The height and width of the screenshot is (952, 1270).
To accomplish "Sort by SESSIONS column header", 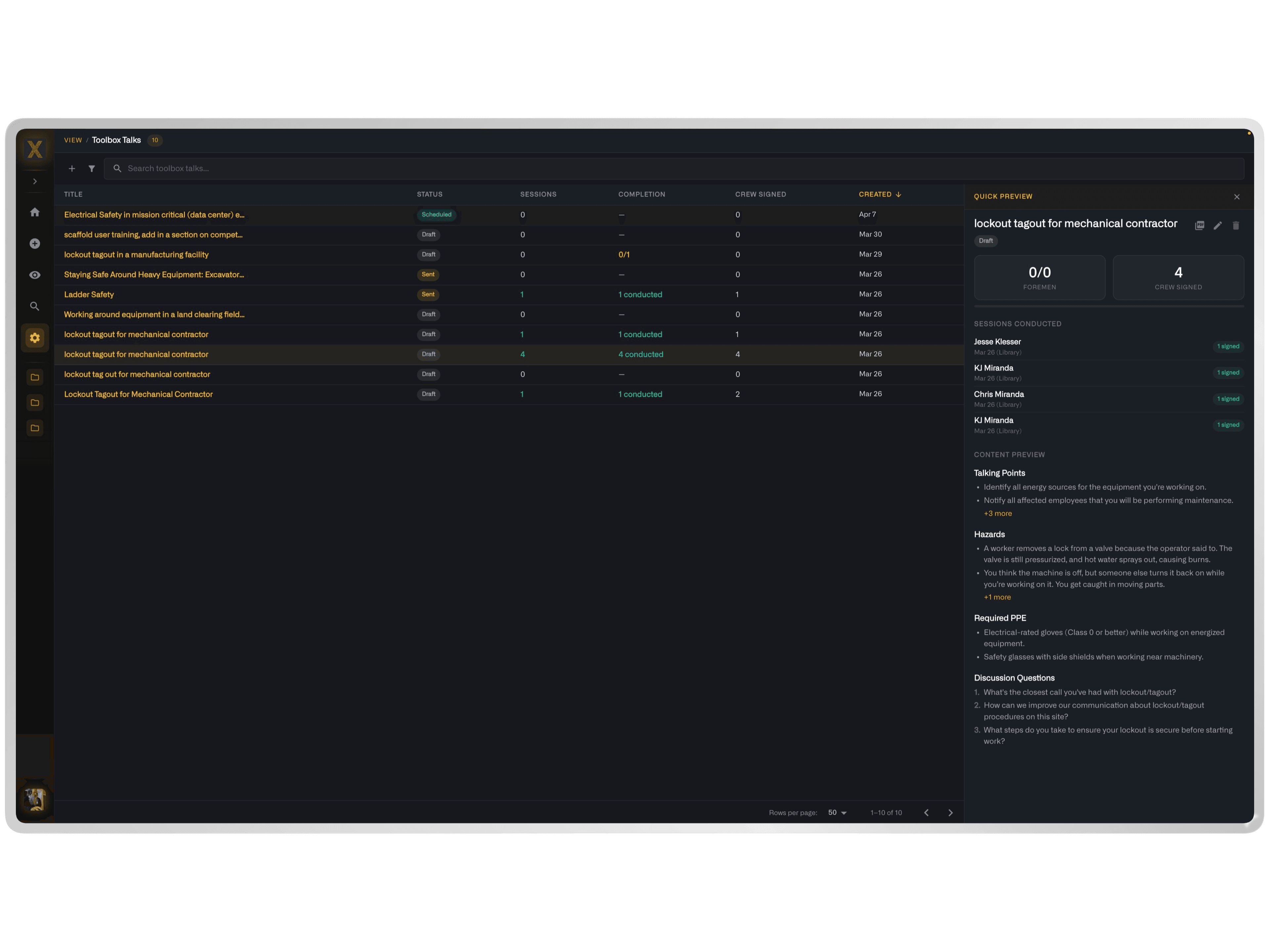I will (538, 194).
